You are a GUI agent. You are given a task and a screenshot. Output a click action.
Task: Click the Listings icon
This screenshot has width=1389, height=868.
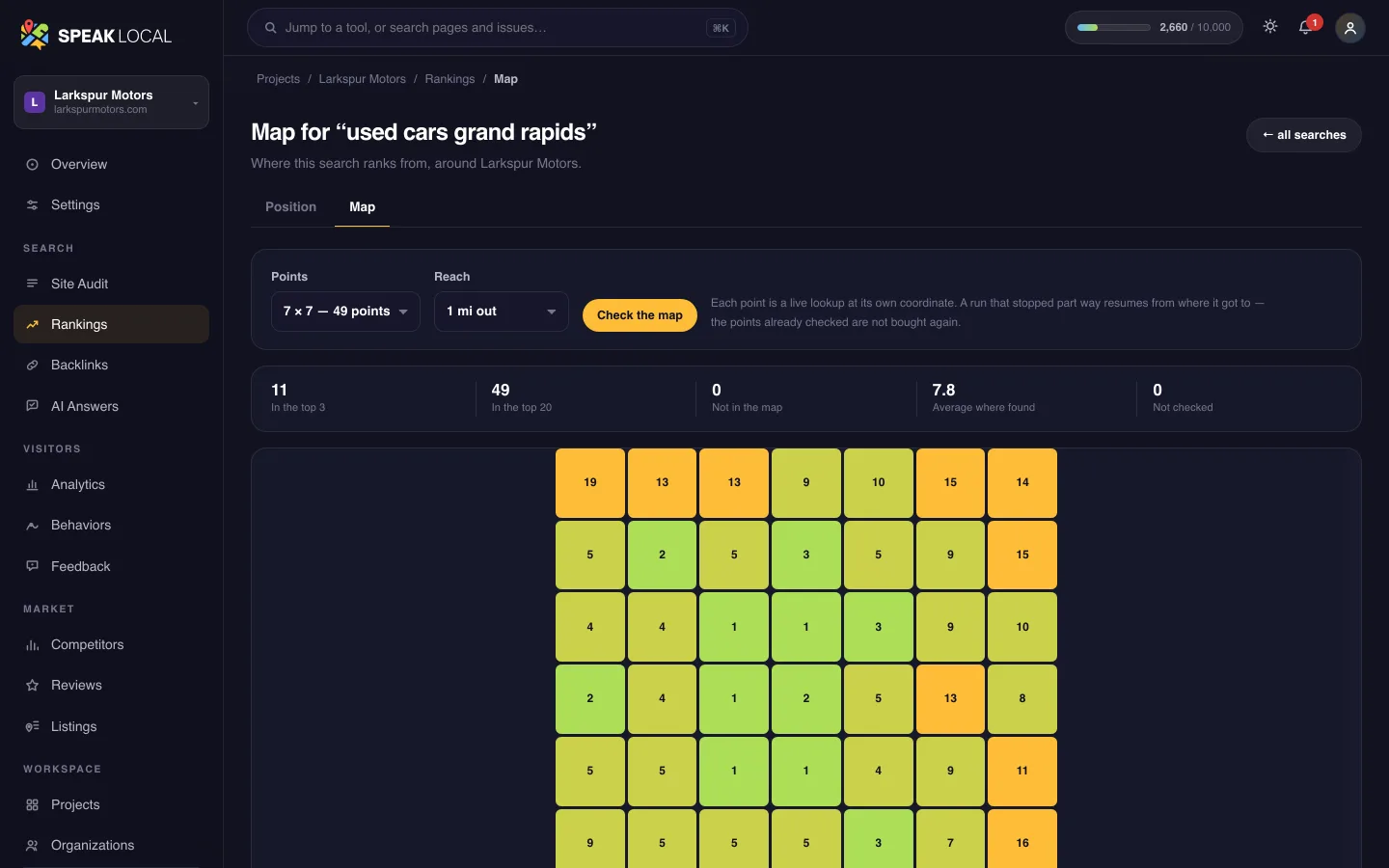pyautogui.click(x=32, y=727)
